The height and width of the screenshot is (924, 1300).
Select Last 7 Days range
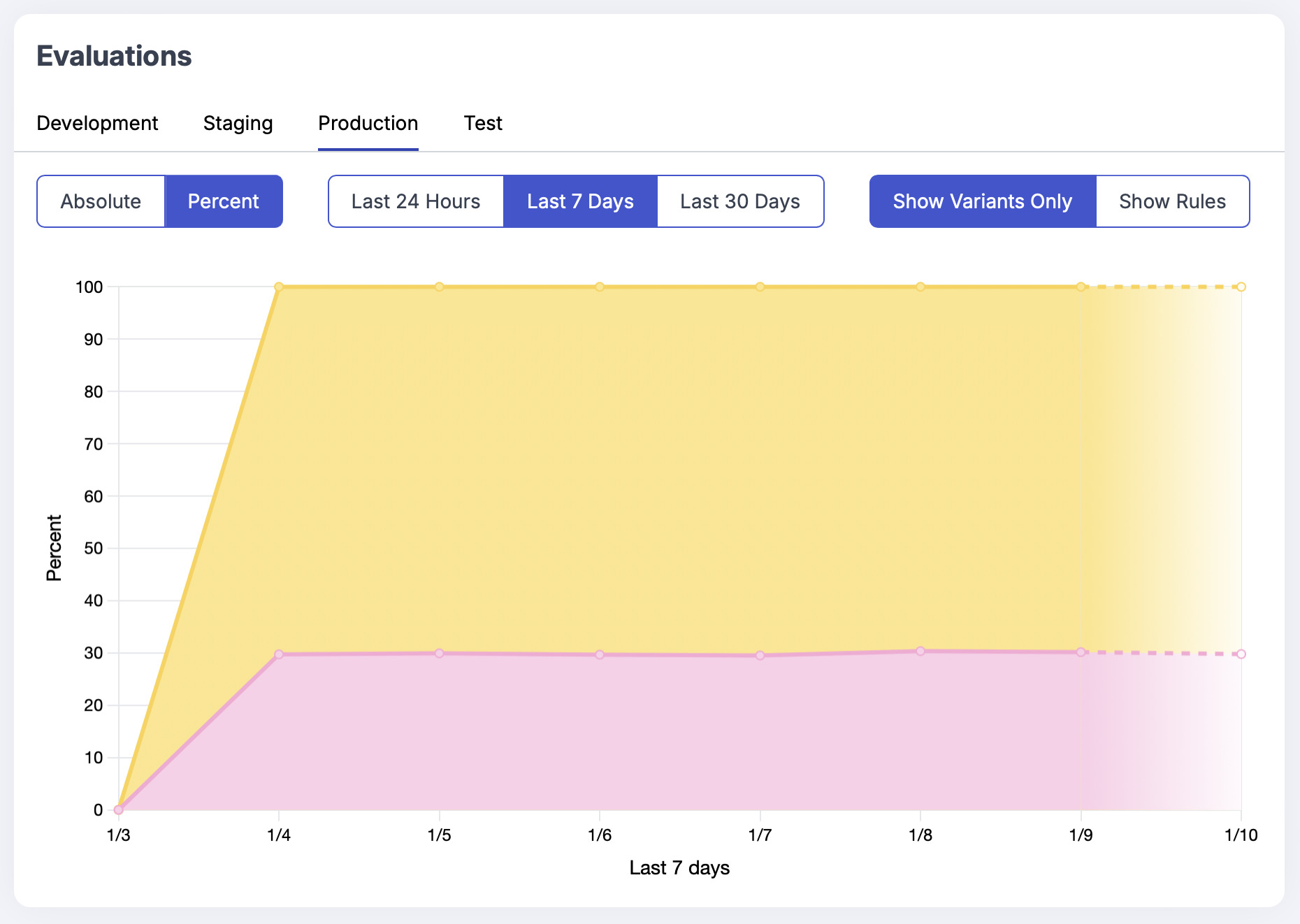[580, 201]
